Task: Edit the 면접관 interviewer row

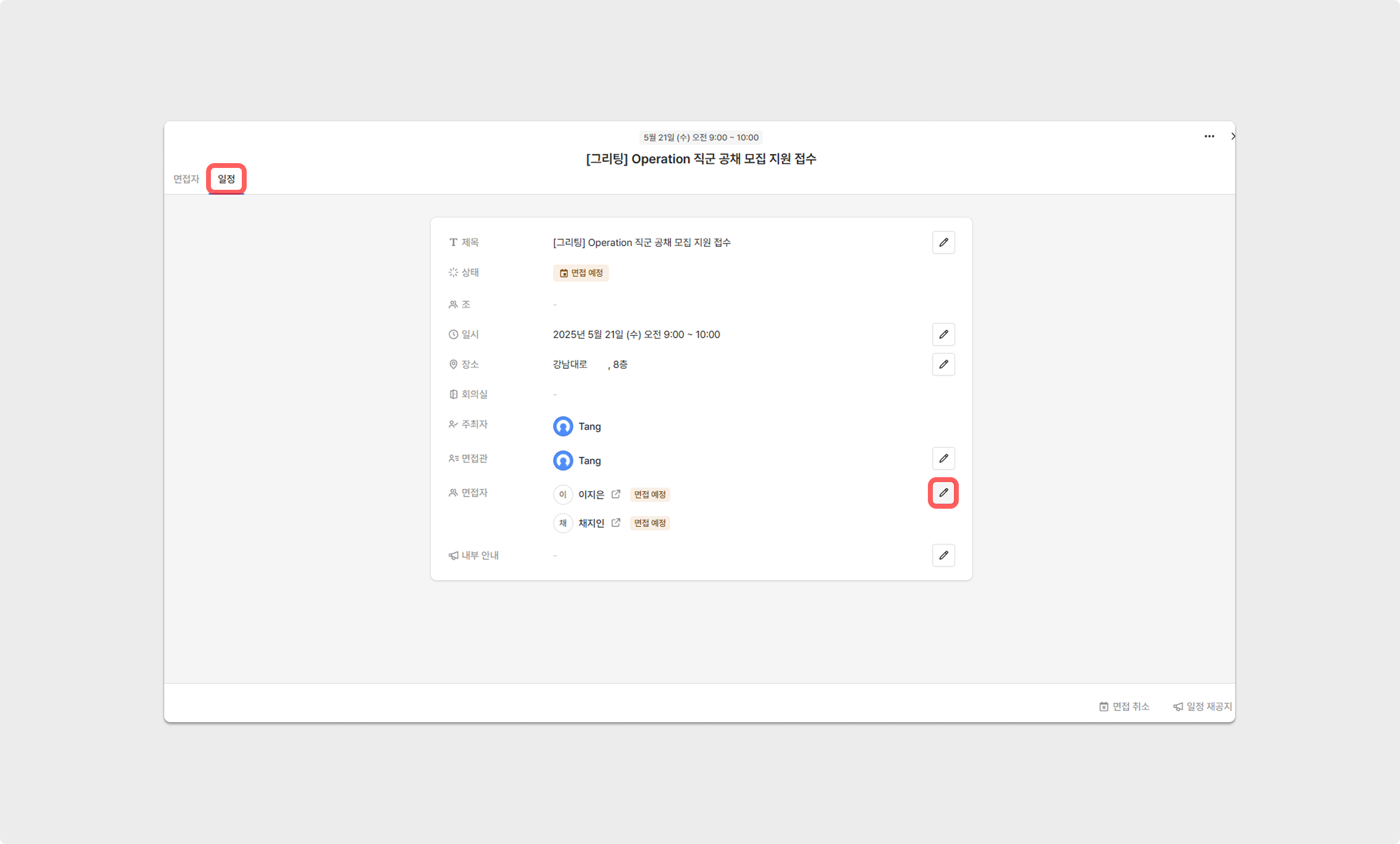Action: coord(943,458)
